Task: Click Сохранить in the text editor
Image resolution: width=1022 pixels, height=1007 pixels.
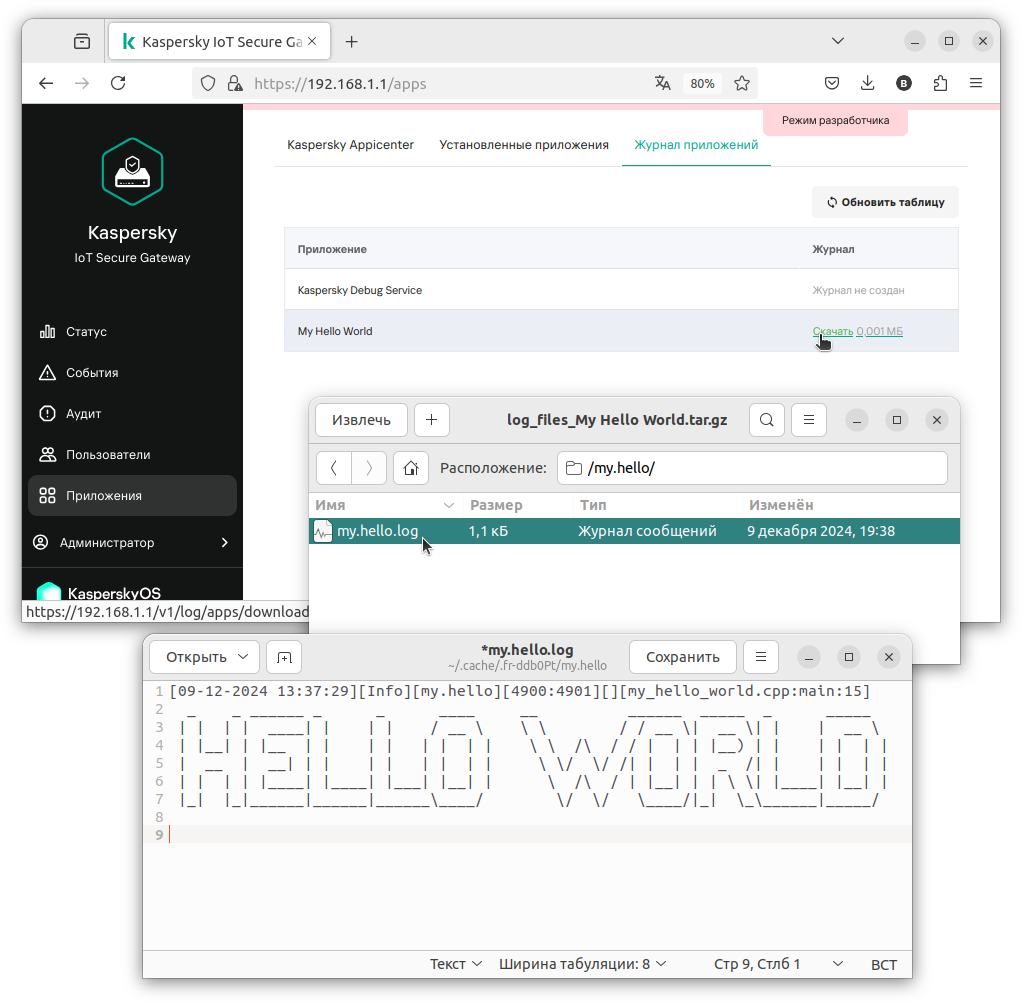Action: pos(682,657)
